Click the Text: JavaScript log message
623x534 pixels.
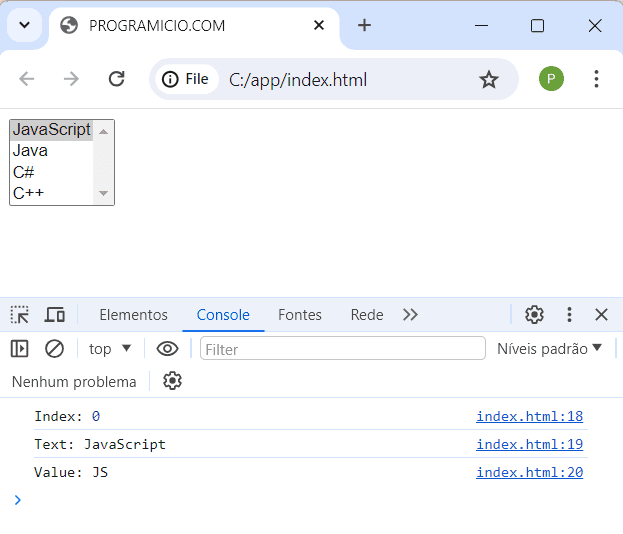[x=100, y=444]
